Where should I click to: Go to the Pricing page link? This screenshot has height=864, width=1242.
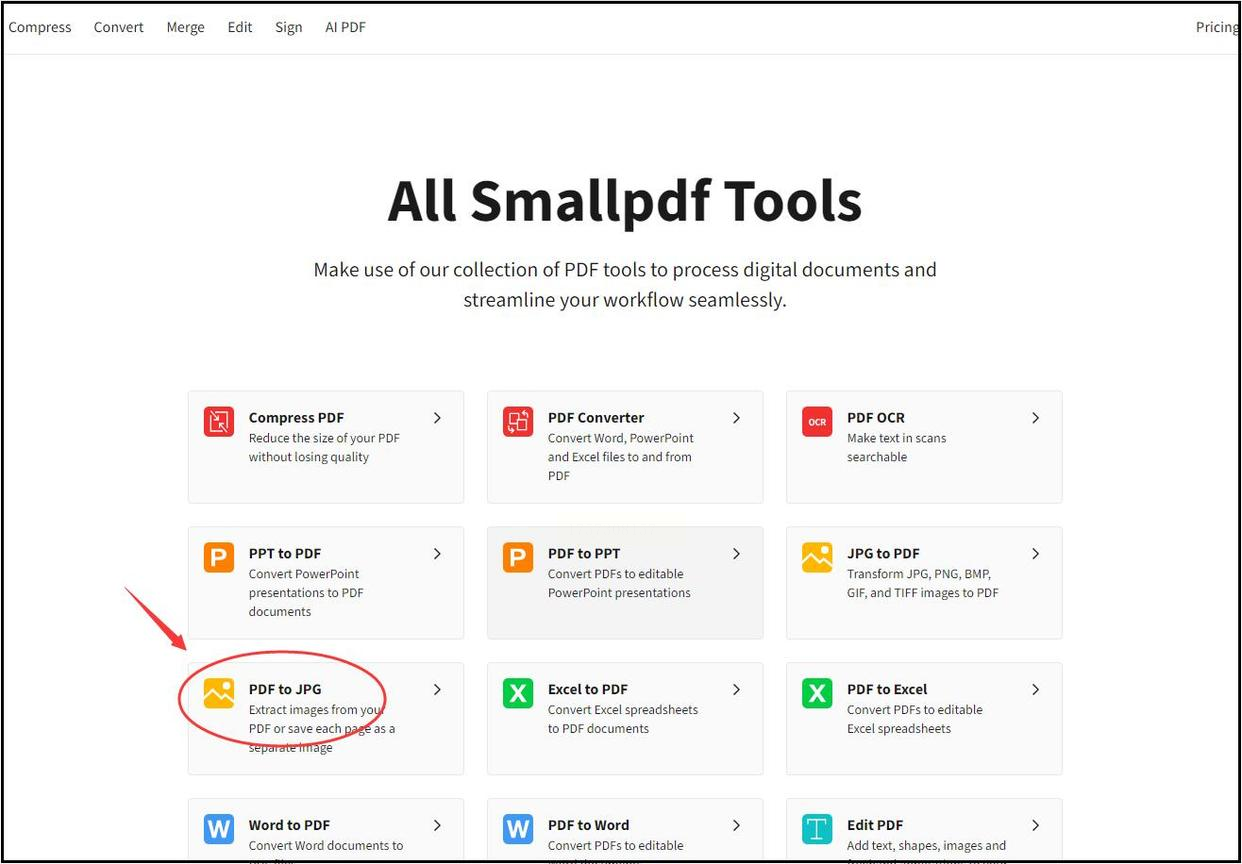(1217, 28)
